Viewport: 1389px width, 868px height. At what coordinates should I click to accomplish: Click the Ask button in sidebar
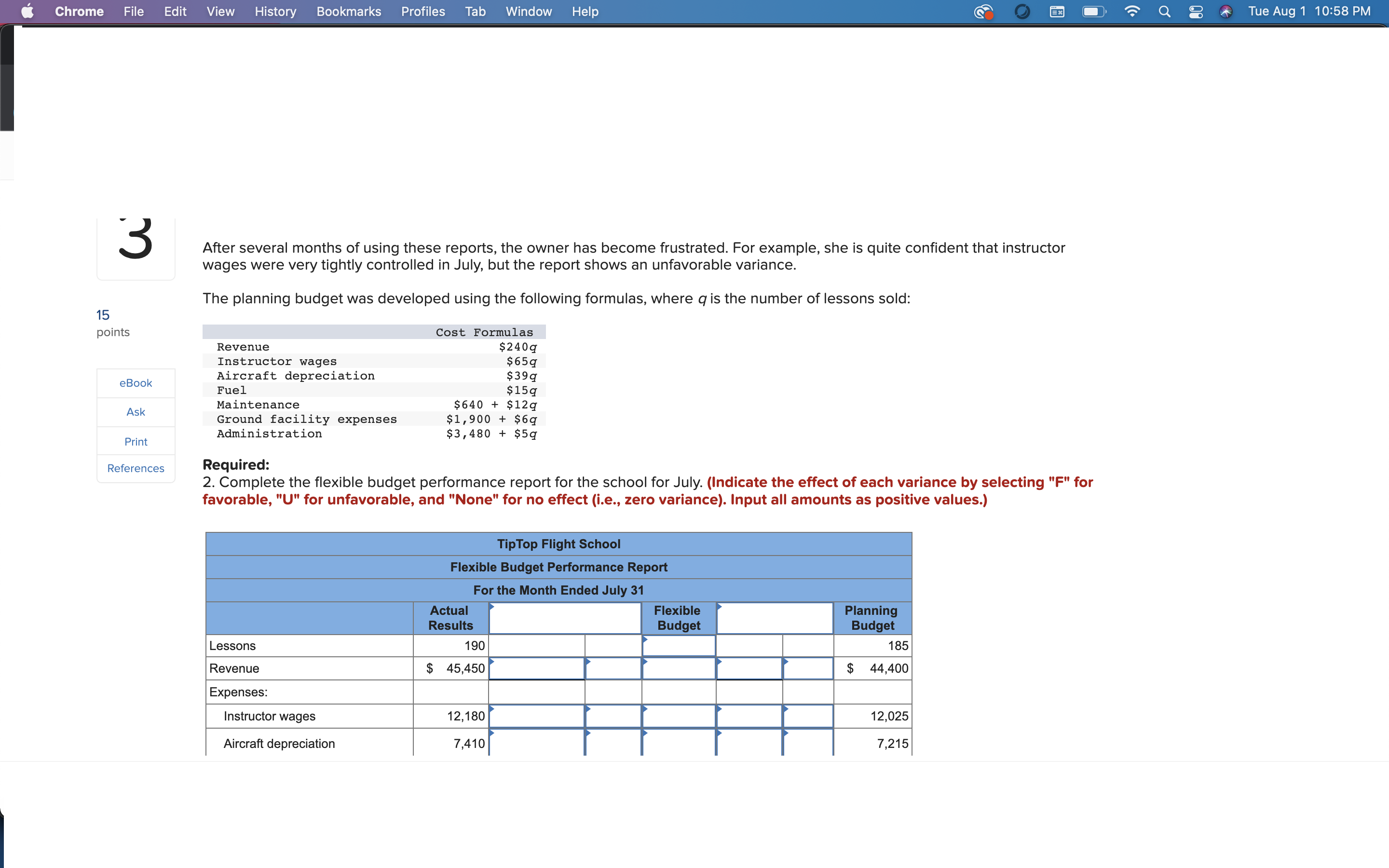click(x=136, y=412)
